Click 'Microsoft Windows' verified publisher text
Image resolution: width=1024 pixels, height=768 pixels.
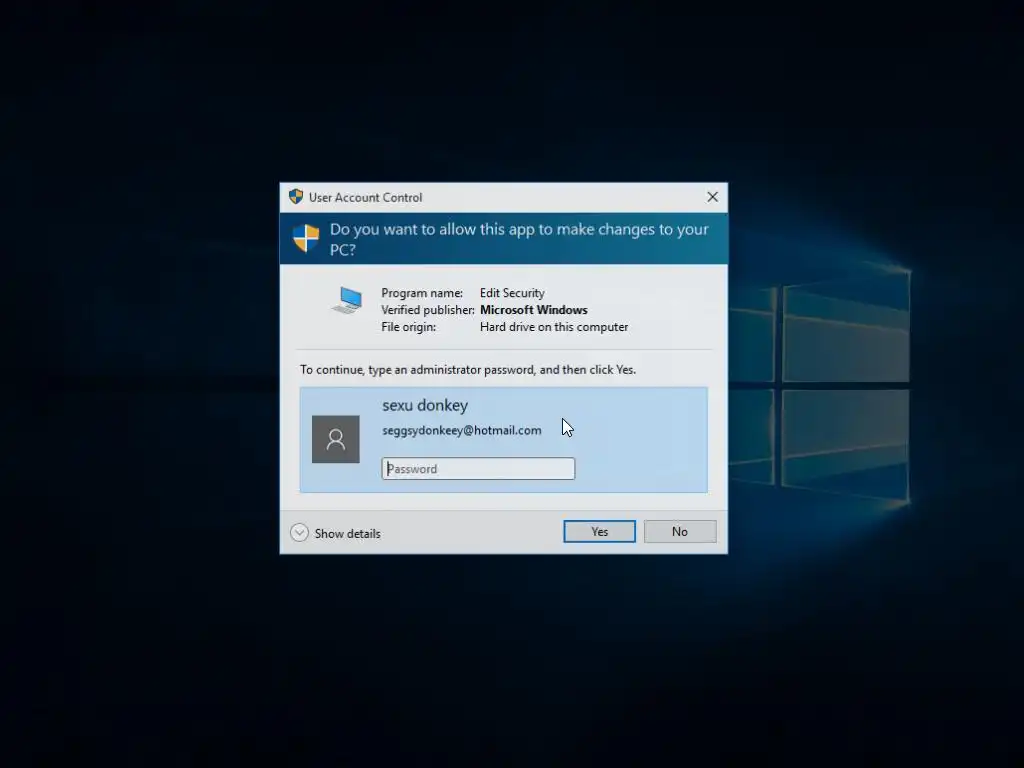pyautogui.click(x=534, y=310)
